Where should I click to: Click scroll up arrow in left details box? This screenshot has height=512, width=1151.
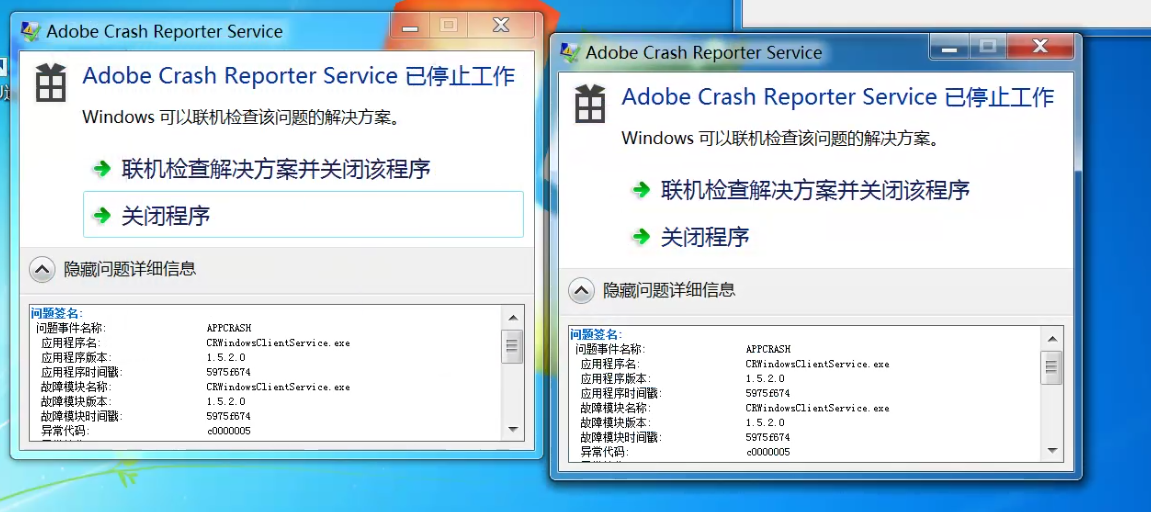coord(512,317)
